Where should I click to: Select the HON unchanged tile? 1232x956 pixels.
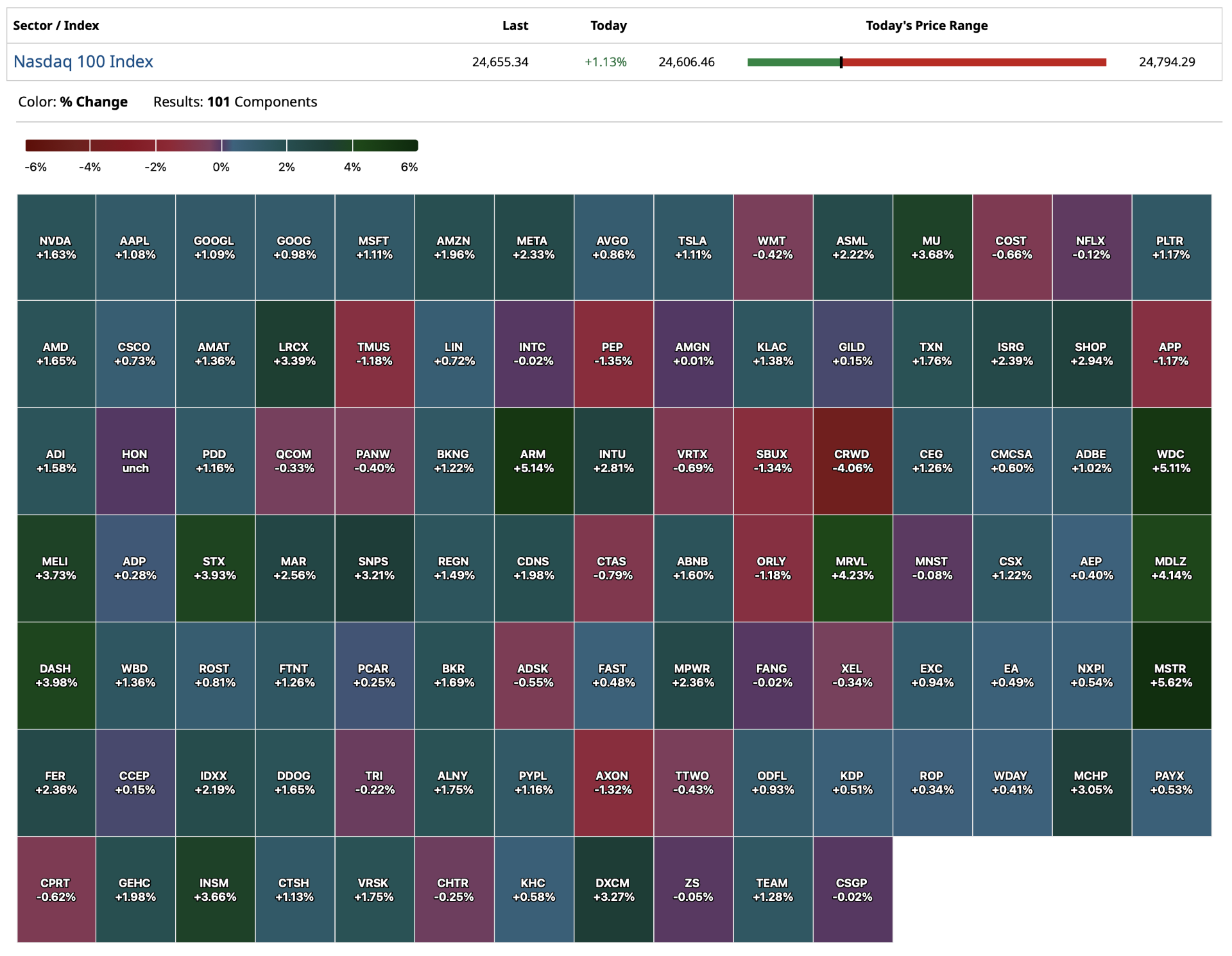coord(135,461)
